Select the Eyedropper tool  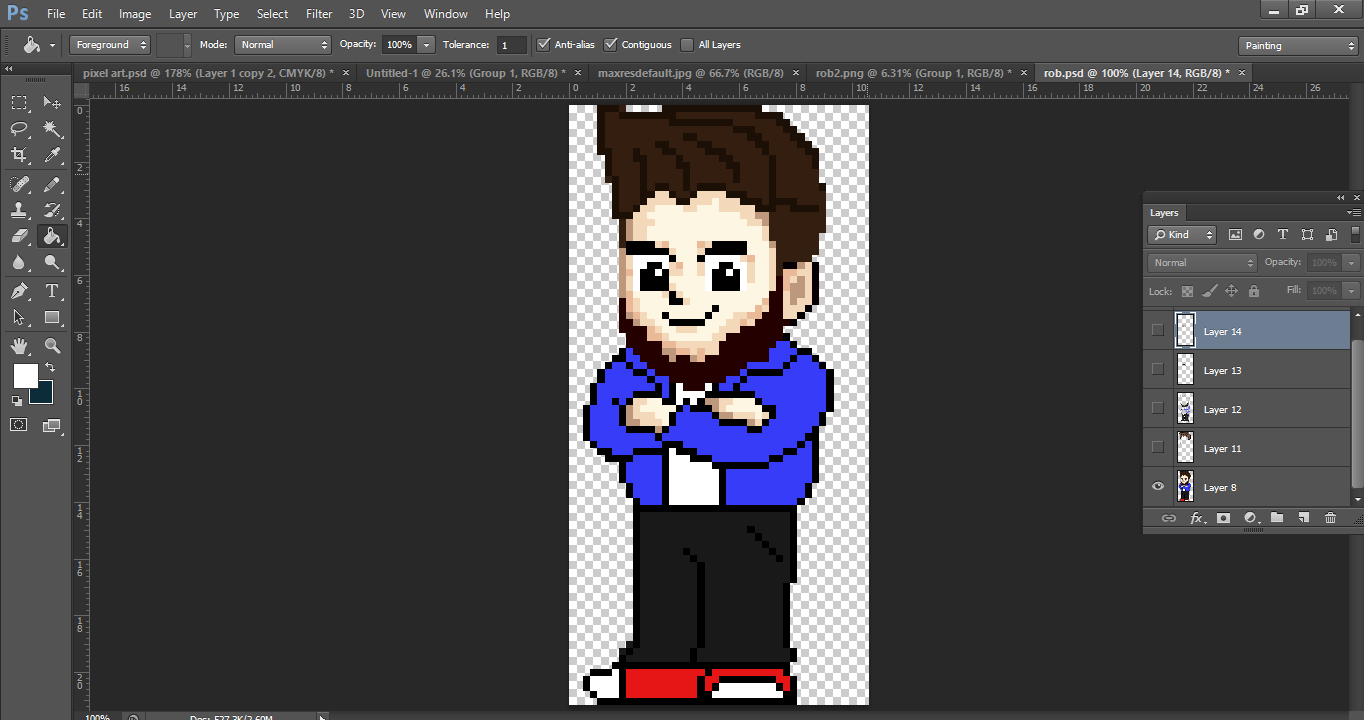click(52, 155)
